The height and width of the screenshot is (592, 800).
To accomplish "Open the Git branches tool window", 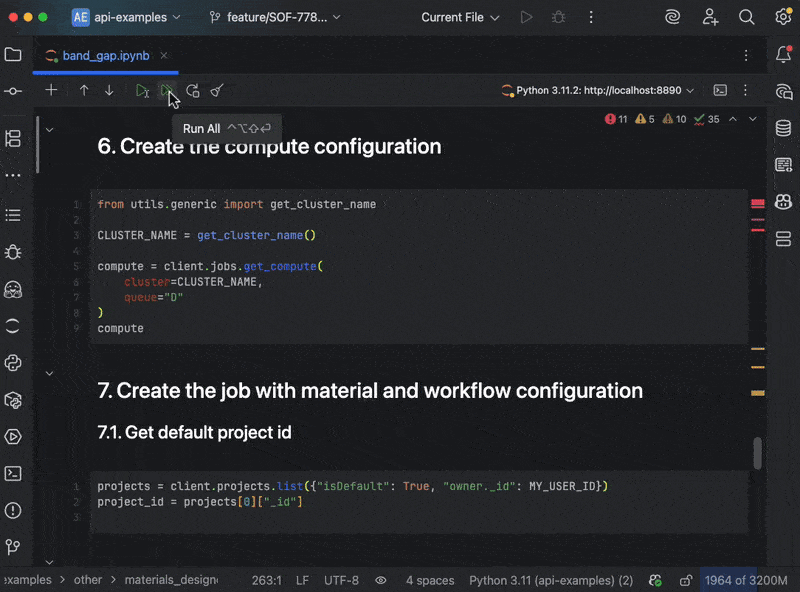I will click(13, 547).
